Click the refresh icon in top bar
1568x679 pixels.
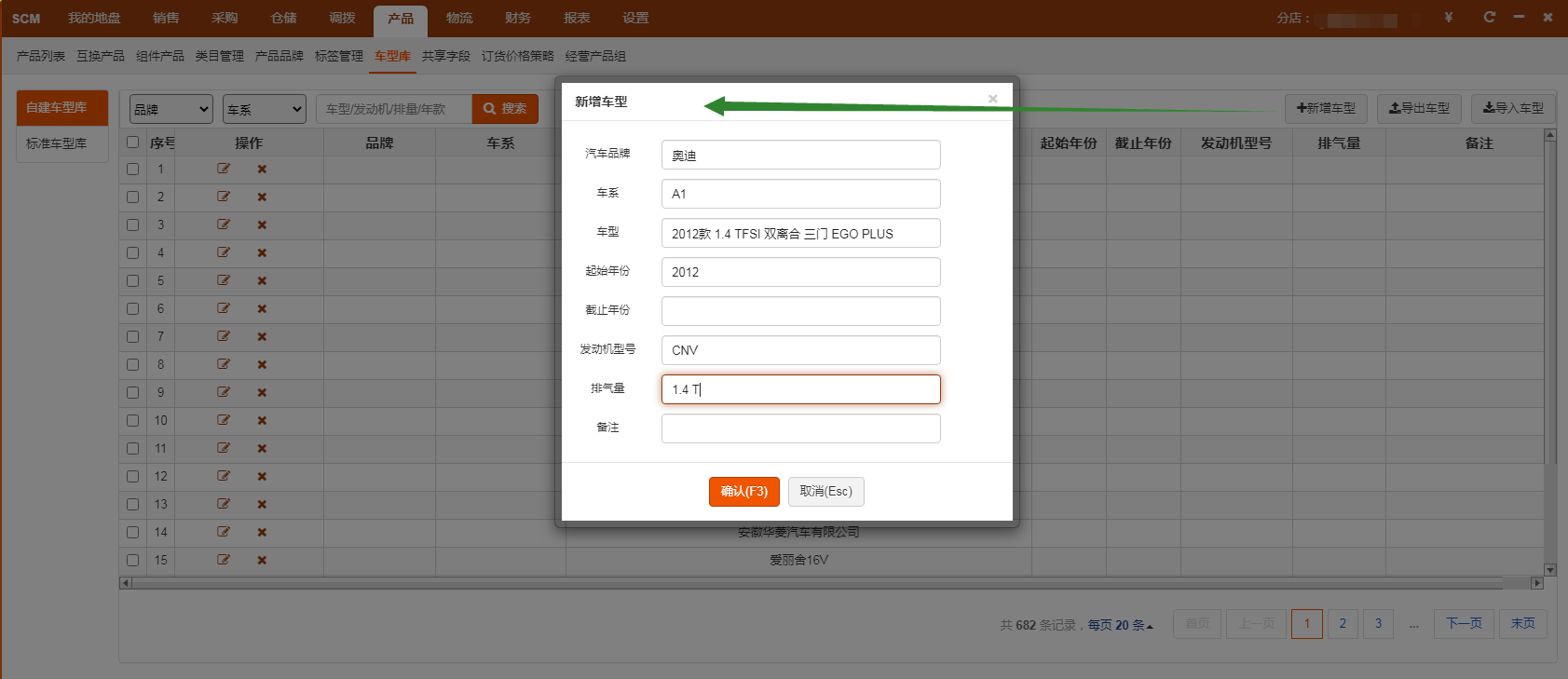click(x=1489, y=18)
